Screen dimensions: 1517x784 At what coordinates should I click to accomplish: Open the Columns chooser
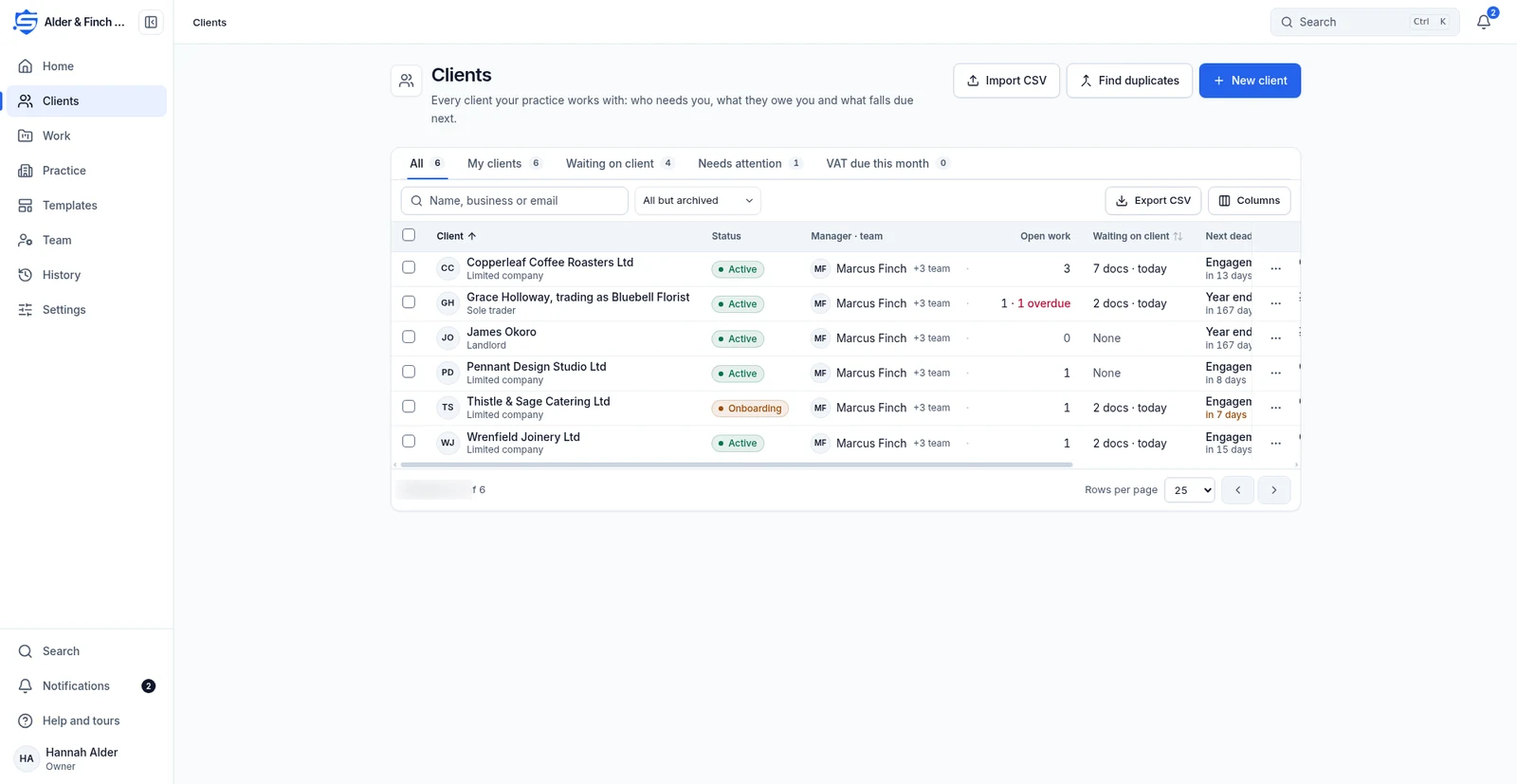coord(1249,201)
